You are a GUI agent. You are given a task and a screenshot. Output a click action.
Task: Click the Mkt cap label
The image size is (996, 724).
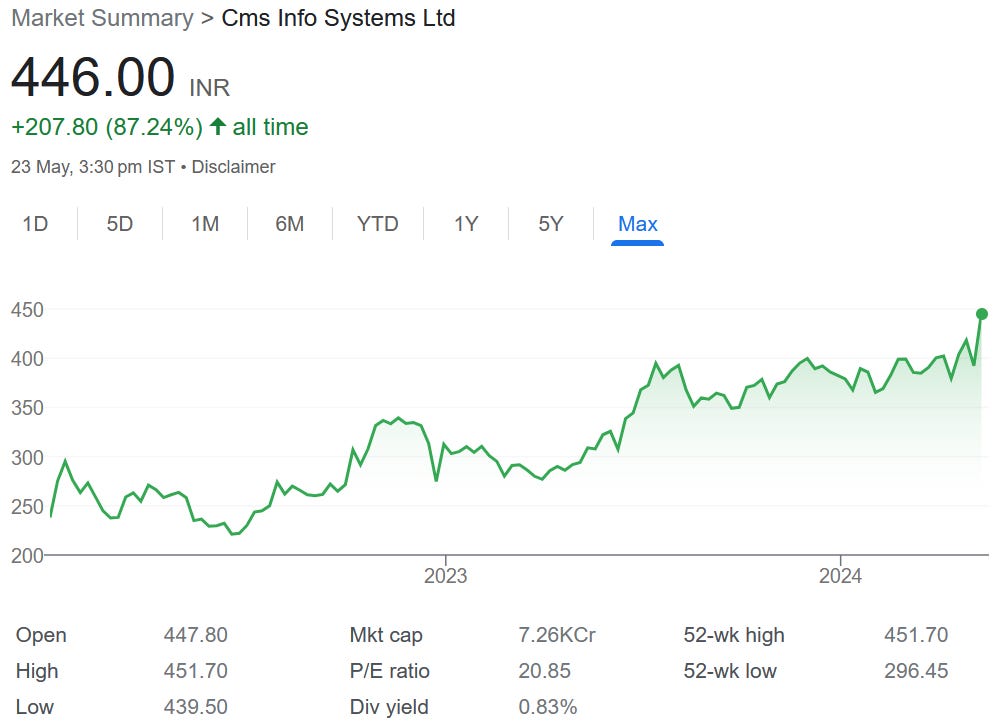386,634
